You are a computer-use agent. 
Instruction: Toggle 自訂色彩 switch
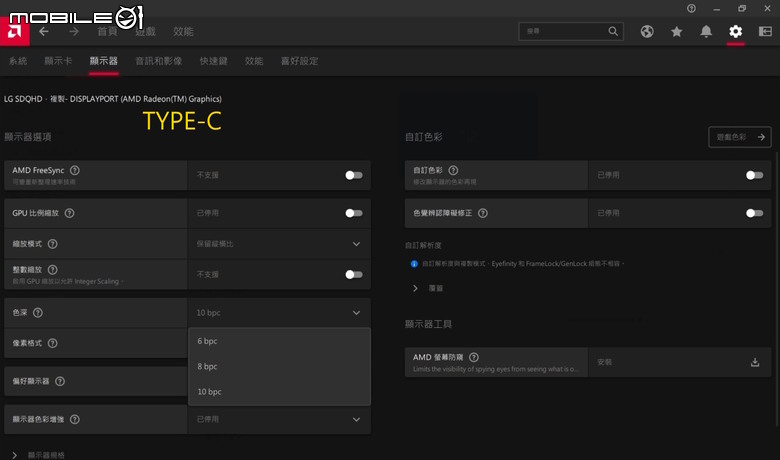(x=754, y=175)
